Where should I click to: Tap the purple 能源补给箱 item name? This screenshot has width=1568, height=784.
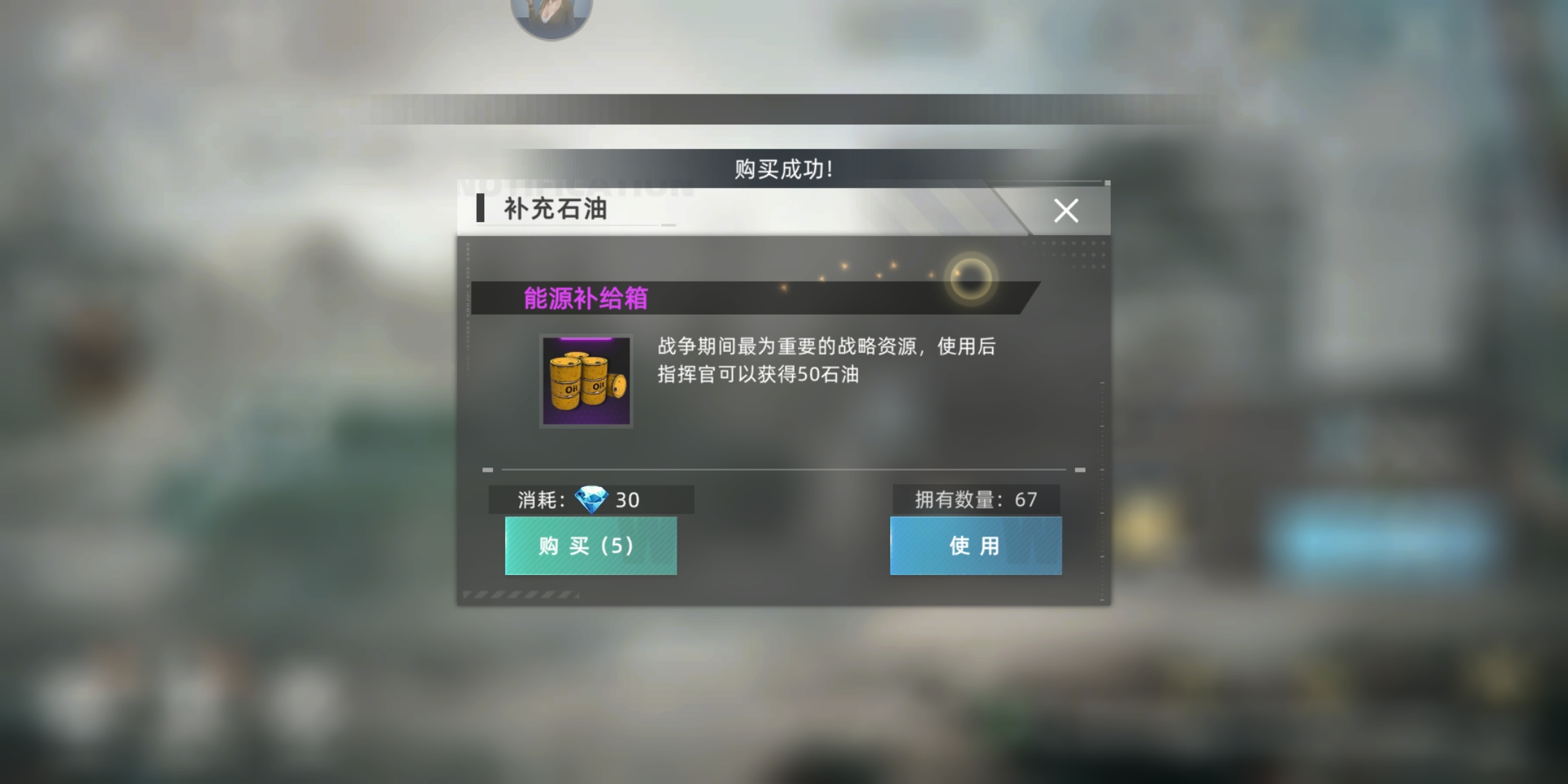coord(586,298)
